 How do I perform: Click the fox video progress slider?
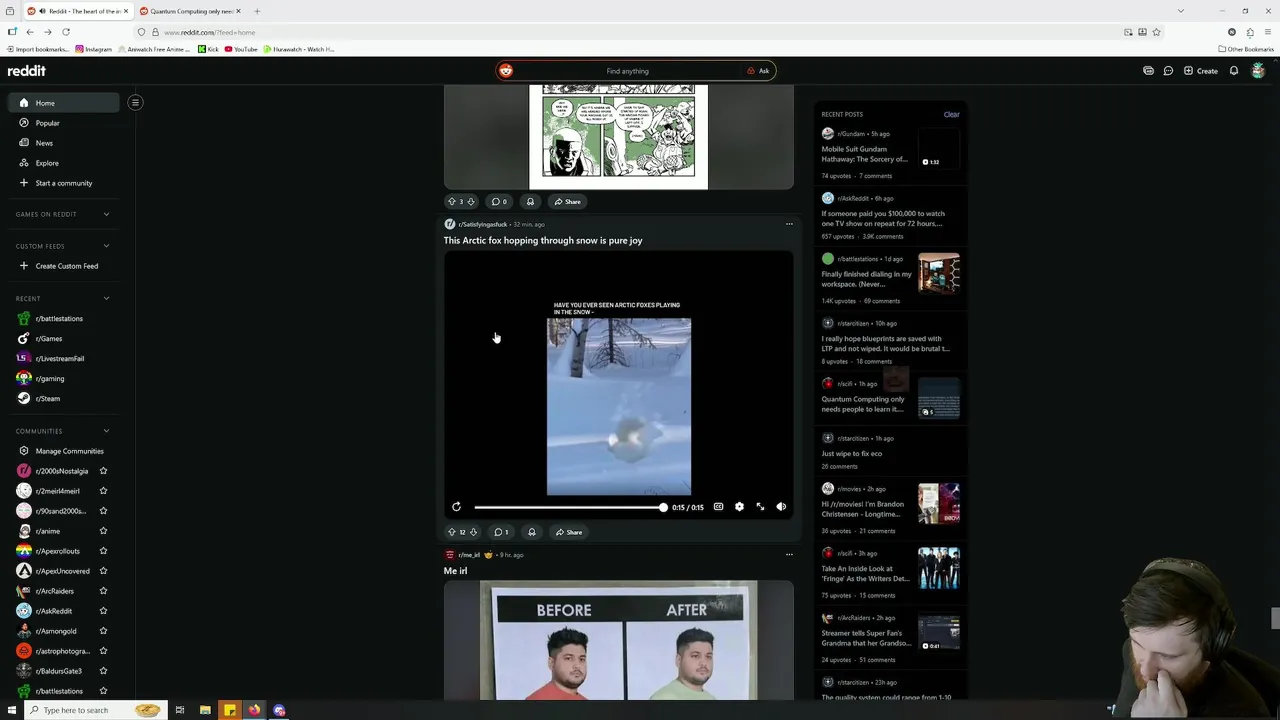click(570, 507)
